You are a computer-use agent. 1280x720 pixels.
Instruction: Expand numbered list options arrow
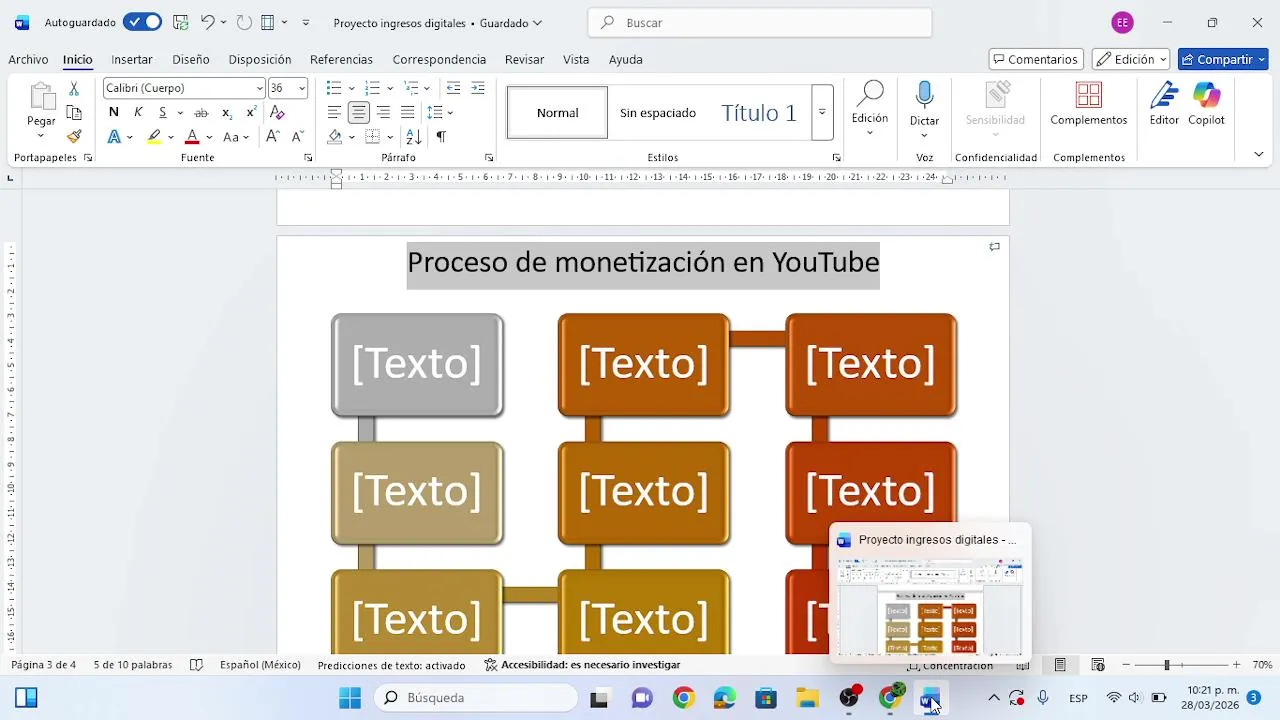(x=389, y=88)
